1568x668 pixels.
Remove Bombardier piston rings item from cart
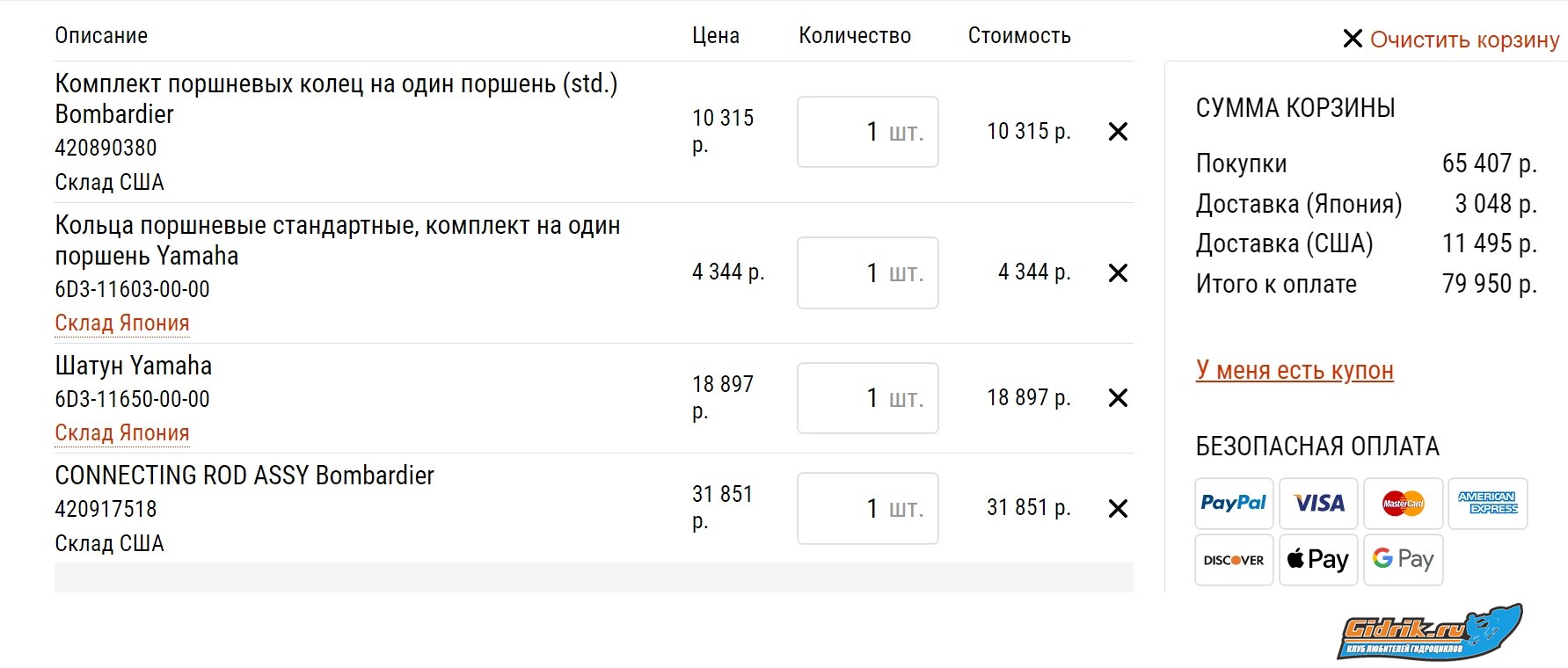point(1118,132)
